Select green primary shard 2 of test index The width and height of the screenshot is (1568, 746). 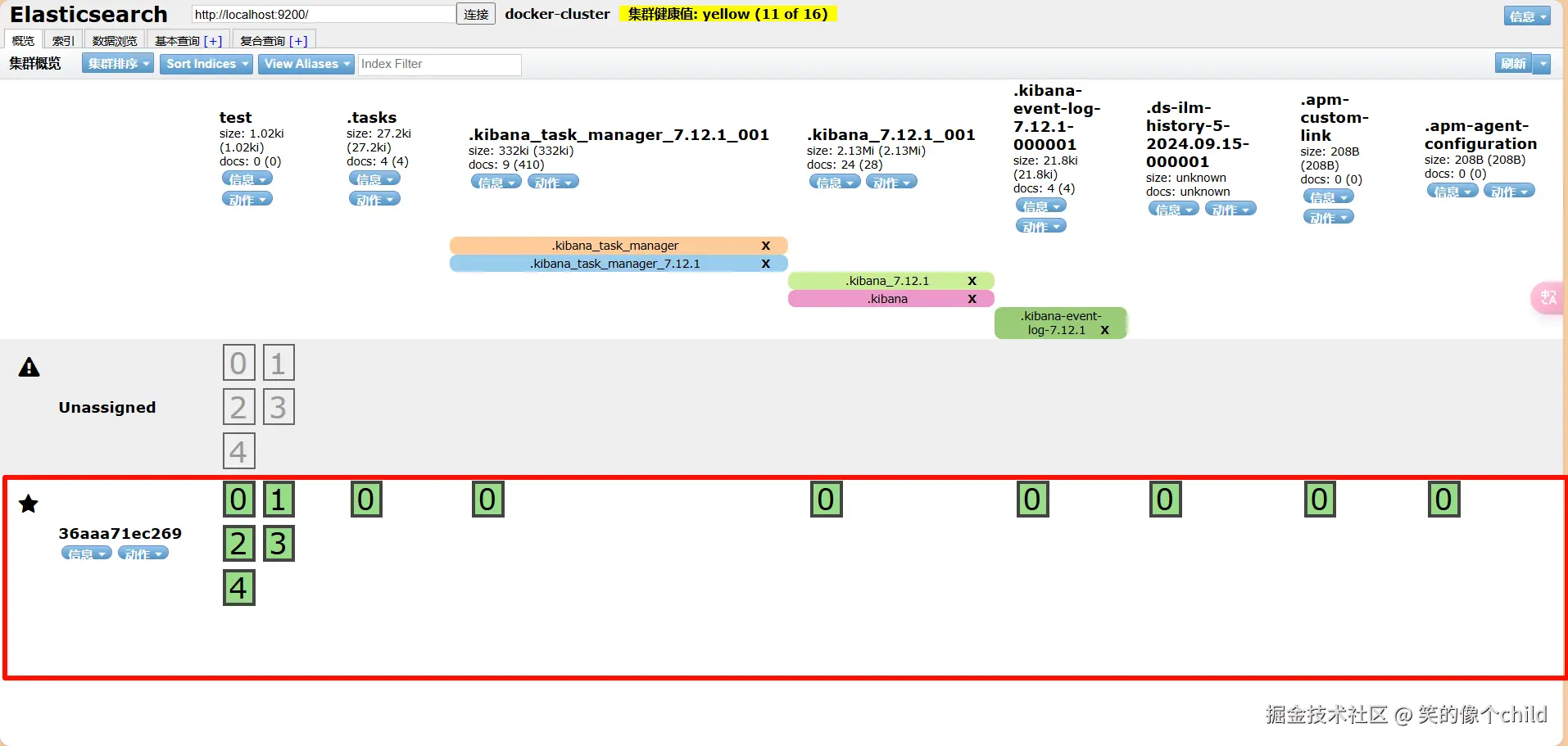(238, 544)
